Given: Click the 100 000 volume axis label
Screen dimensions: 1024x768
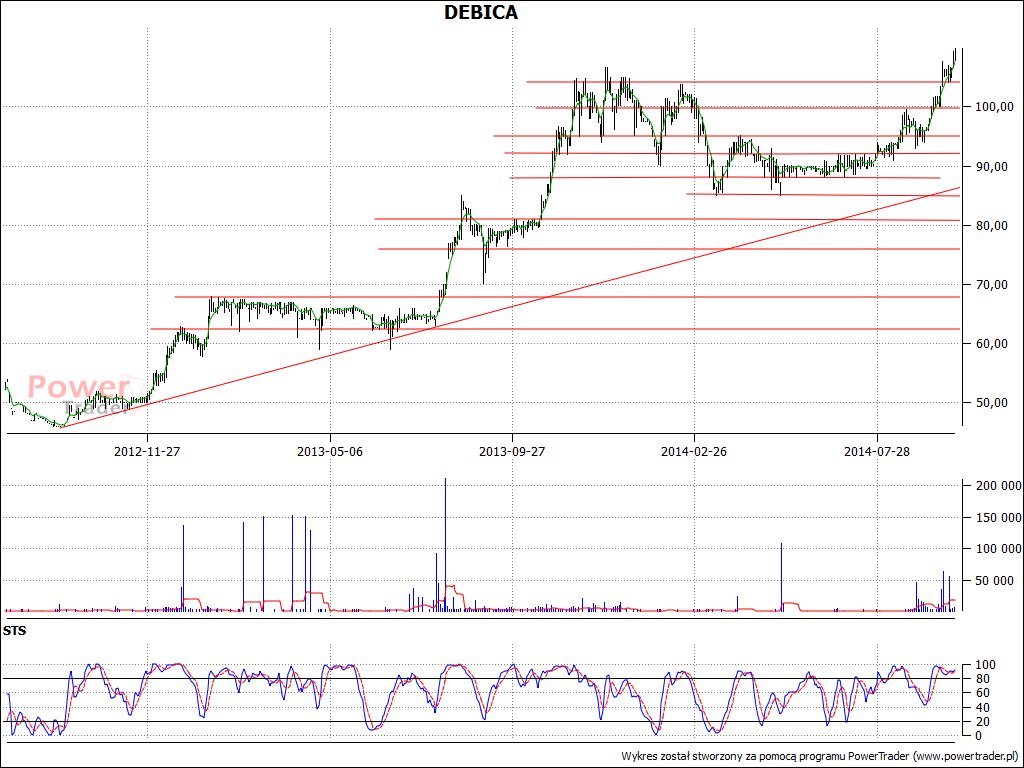Looking at the screenshot, I should [999, 549].
